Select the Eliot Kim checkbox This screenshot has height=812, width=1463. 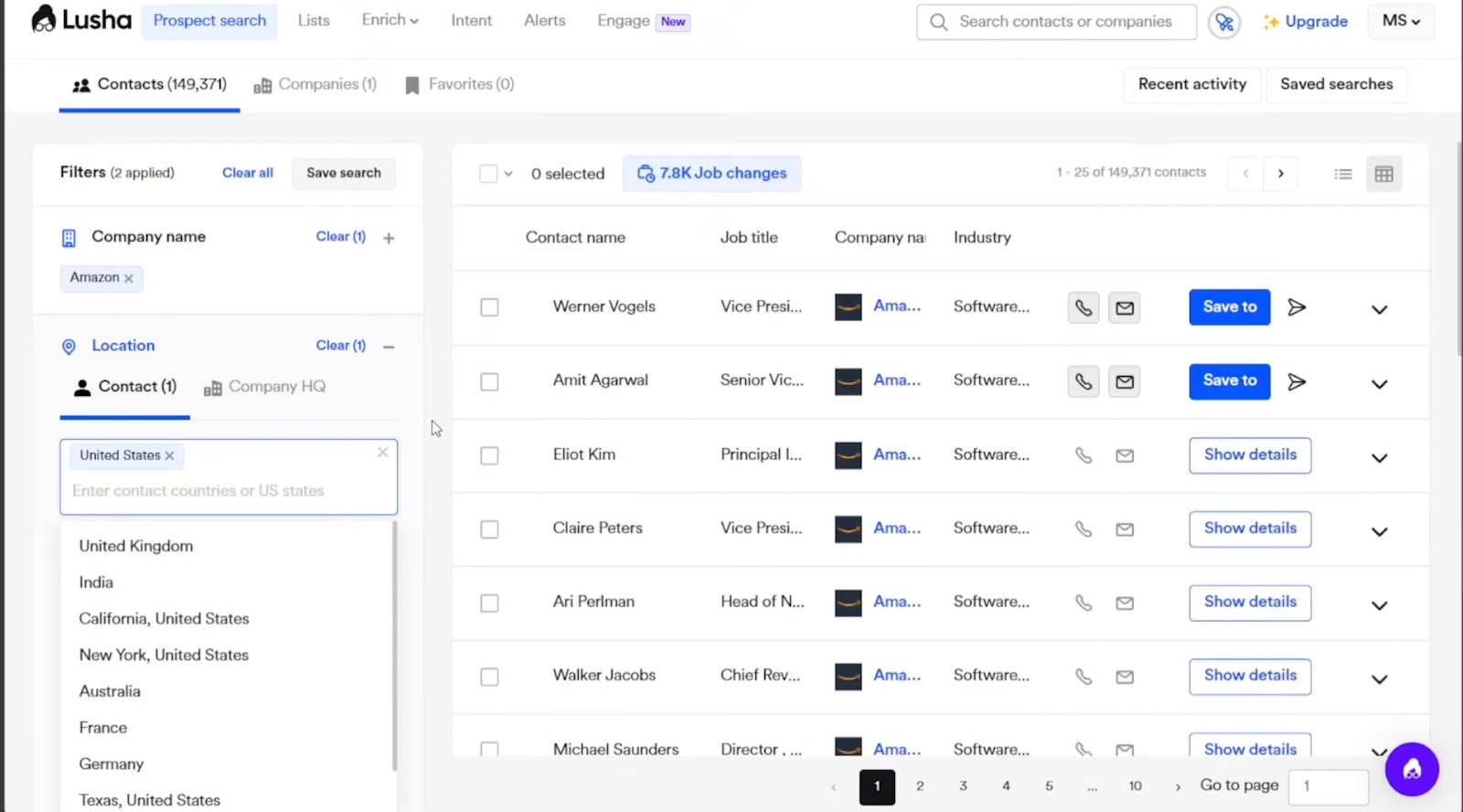click(x=489, y=455)
